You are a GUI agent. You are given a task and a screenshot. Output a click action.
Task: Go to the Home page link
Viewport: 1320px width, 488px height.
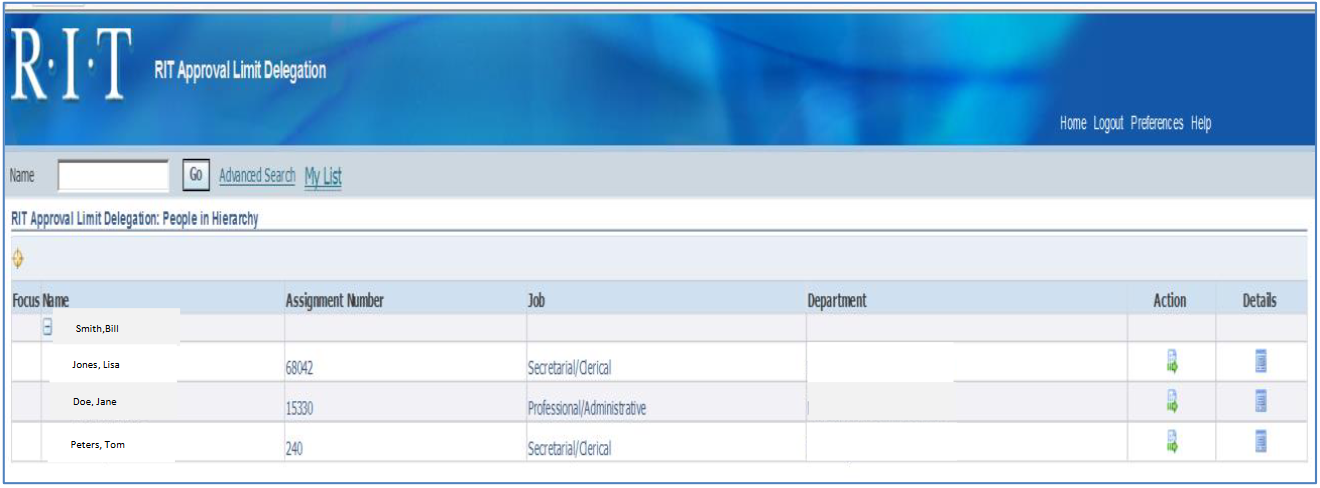[1072, 123]
